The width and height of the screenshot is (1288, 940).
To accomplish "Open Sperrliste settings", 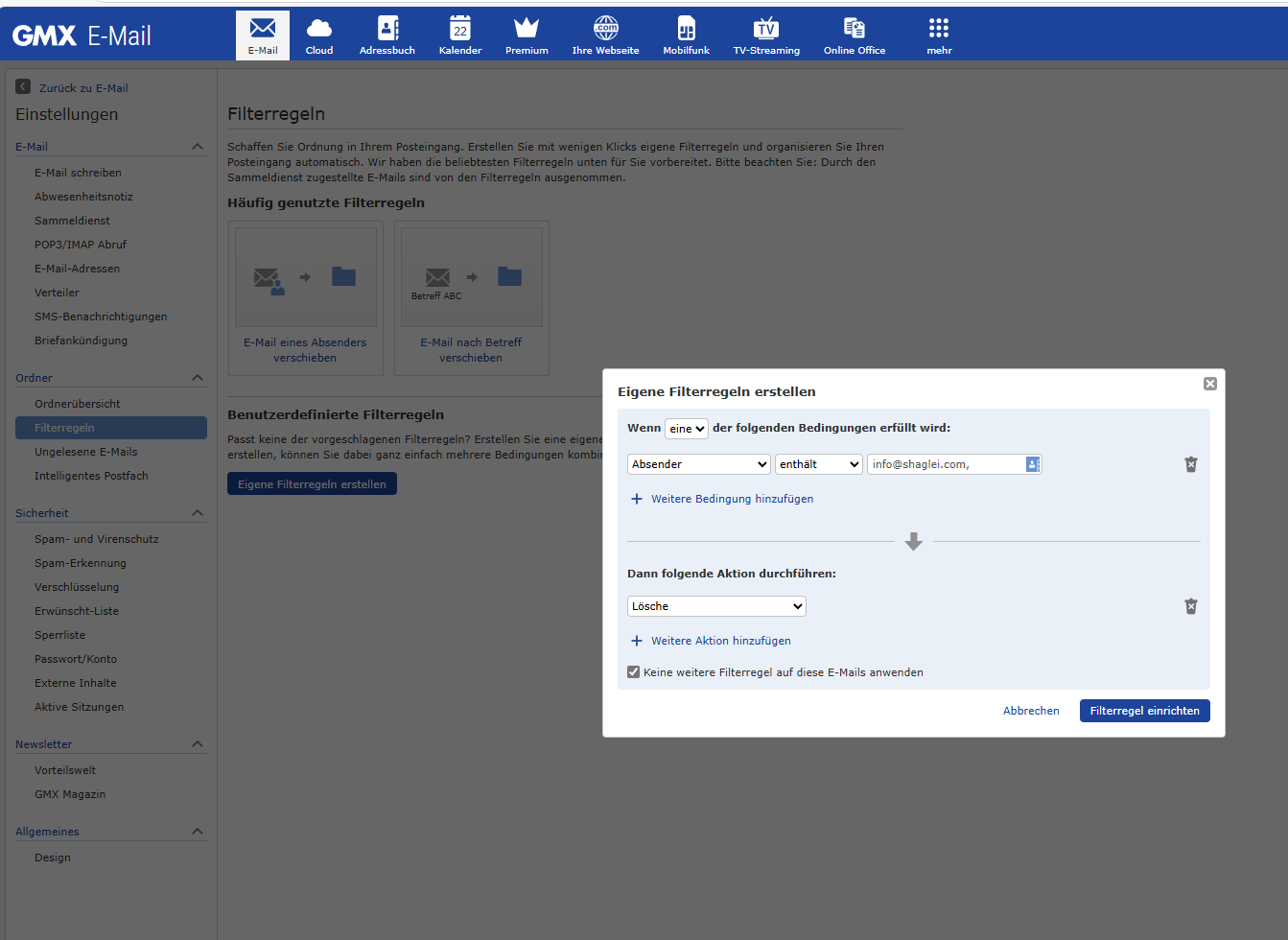I will (59, 635).
